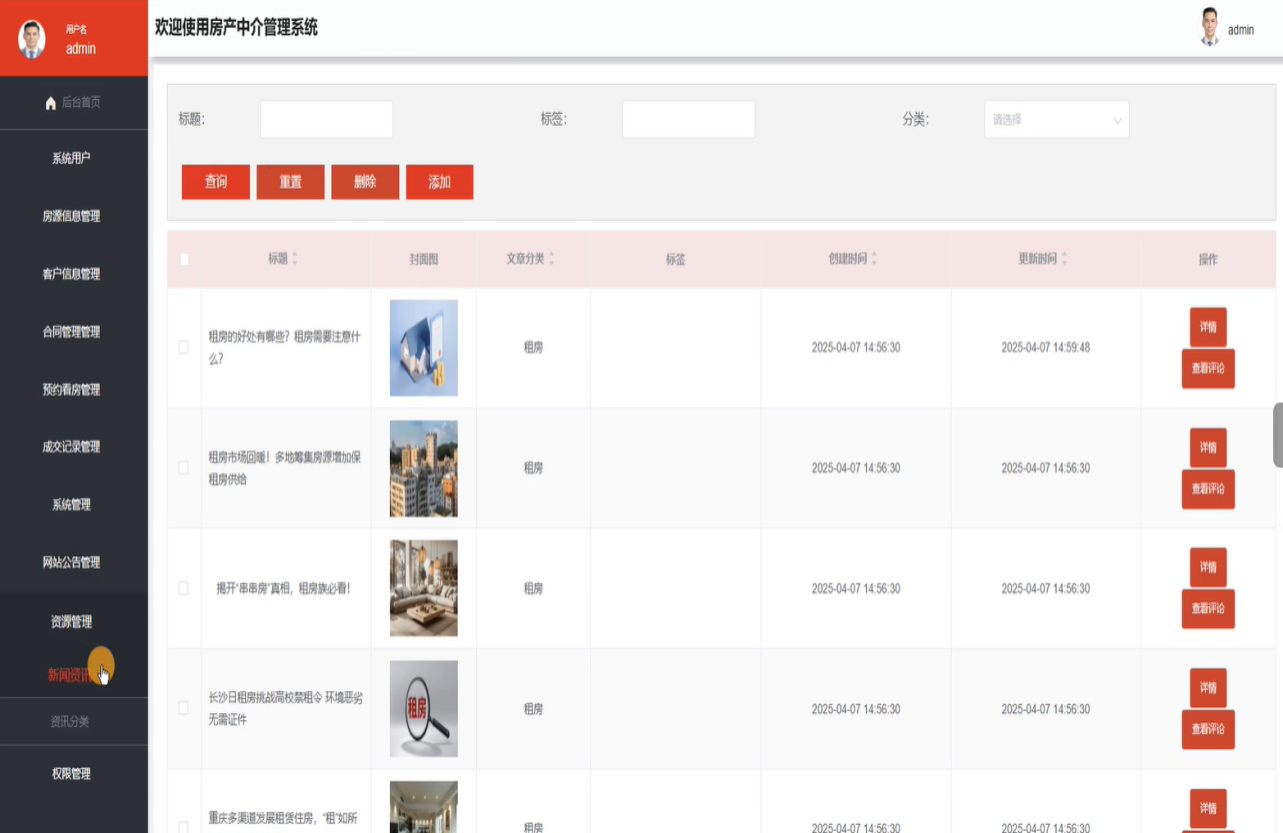
Task: Click the vertical scrollbar handle at right edge
Action: click(1278, 435)
